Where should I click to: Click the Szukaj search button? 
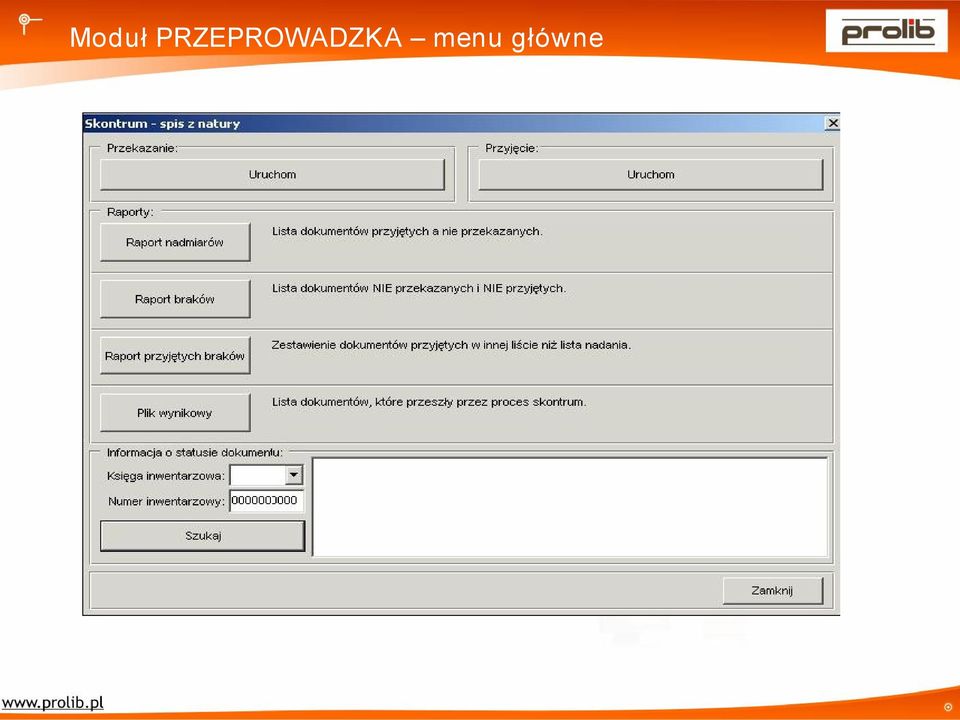point(203,536)
